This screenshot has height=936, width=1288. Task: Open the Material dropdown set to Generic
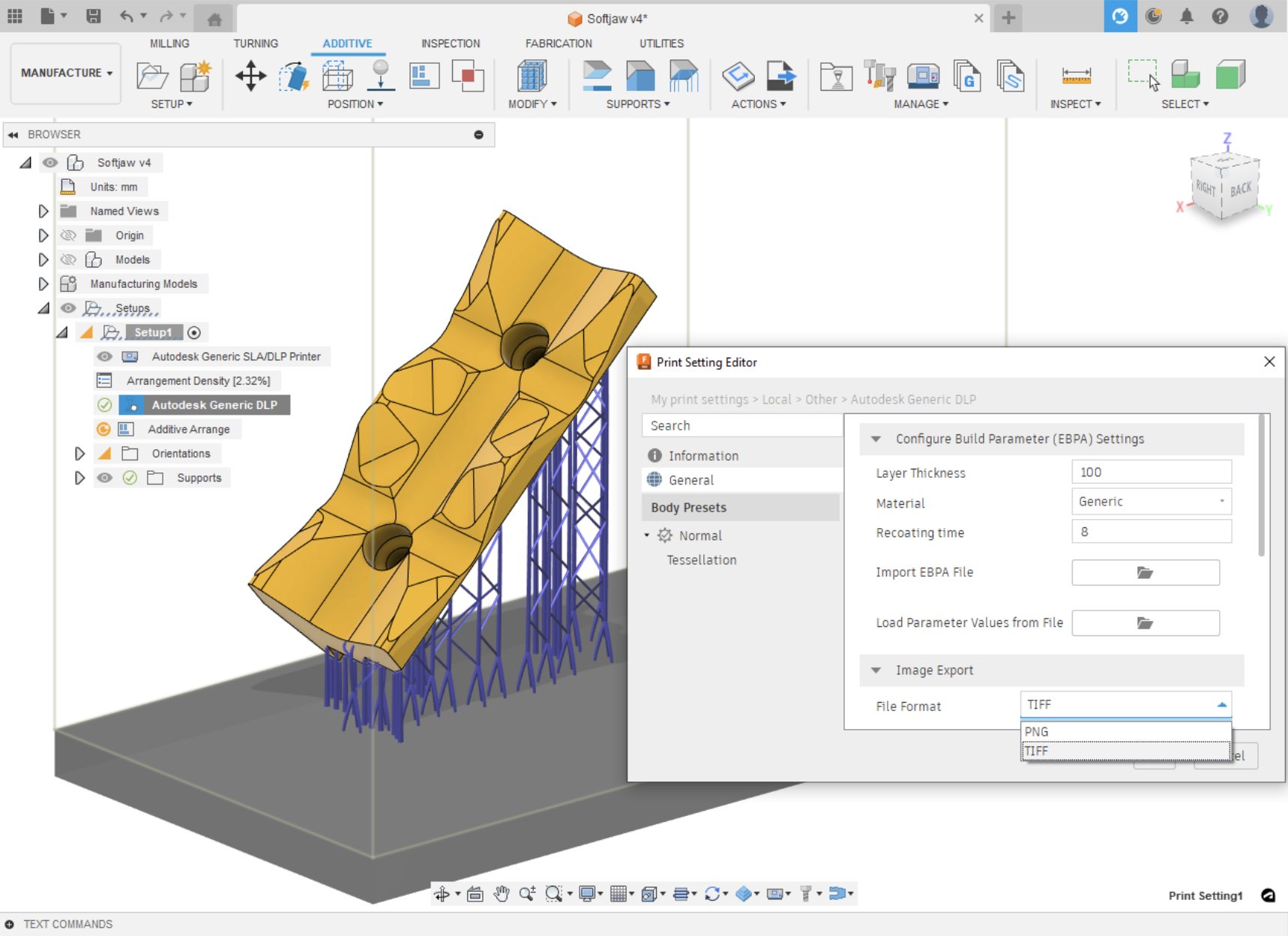pyautogui.click(x=1151, y=502)
